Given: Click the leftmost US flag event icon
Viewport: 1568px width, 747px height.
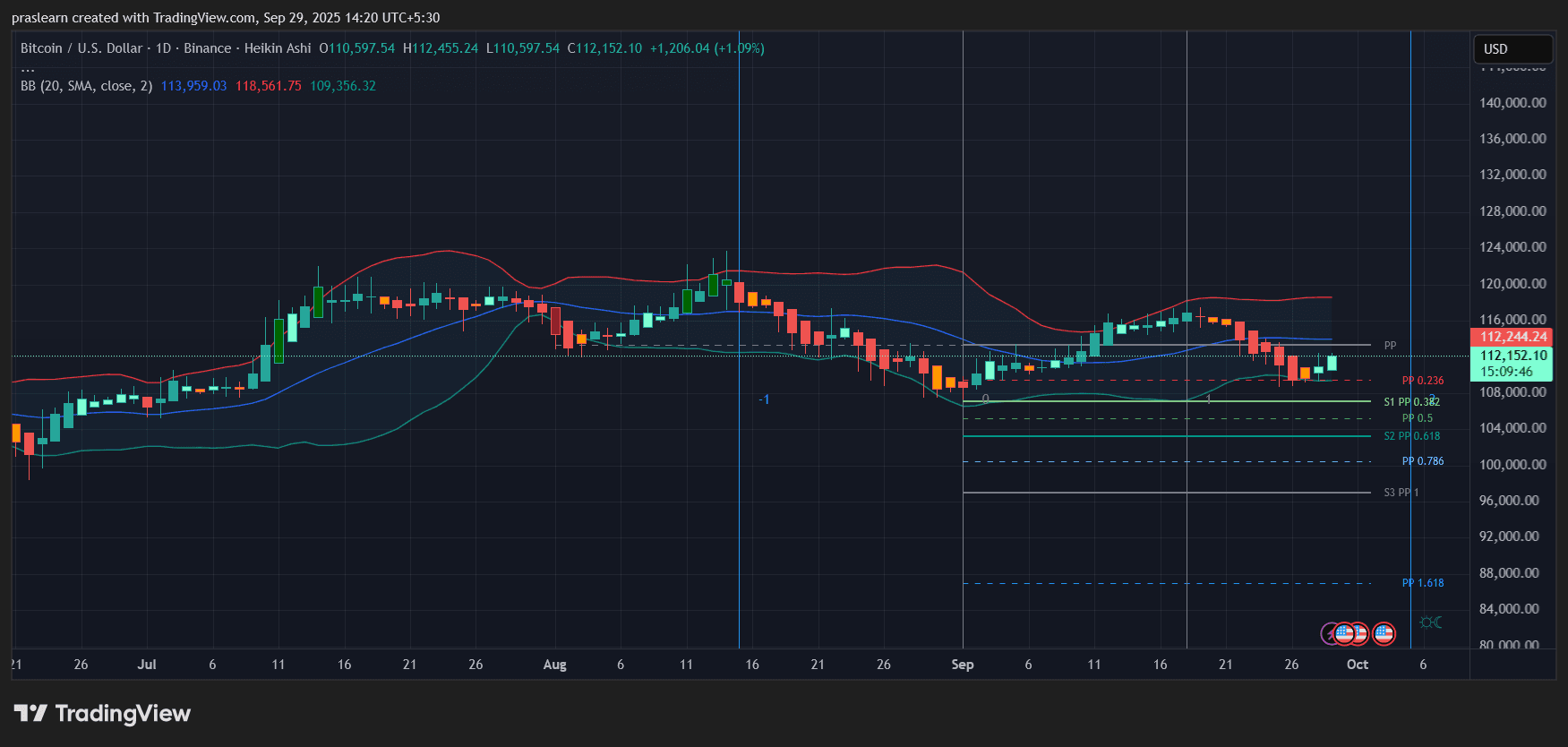Looking at the screenshot, I should 1344,634.
